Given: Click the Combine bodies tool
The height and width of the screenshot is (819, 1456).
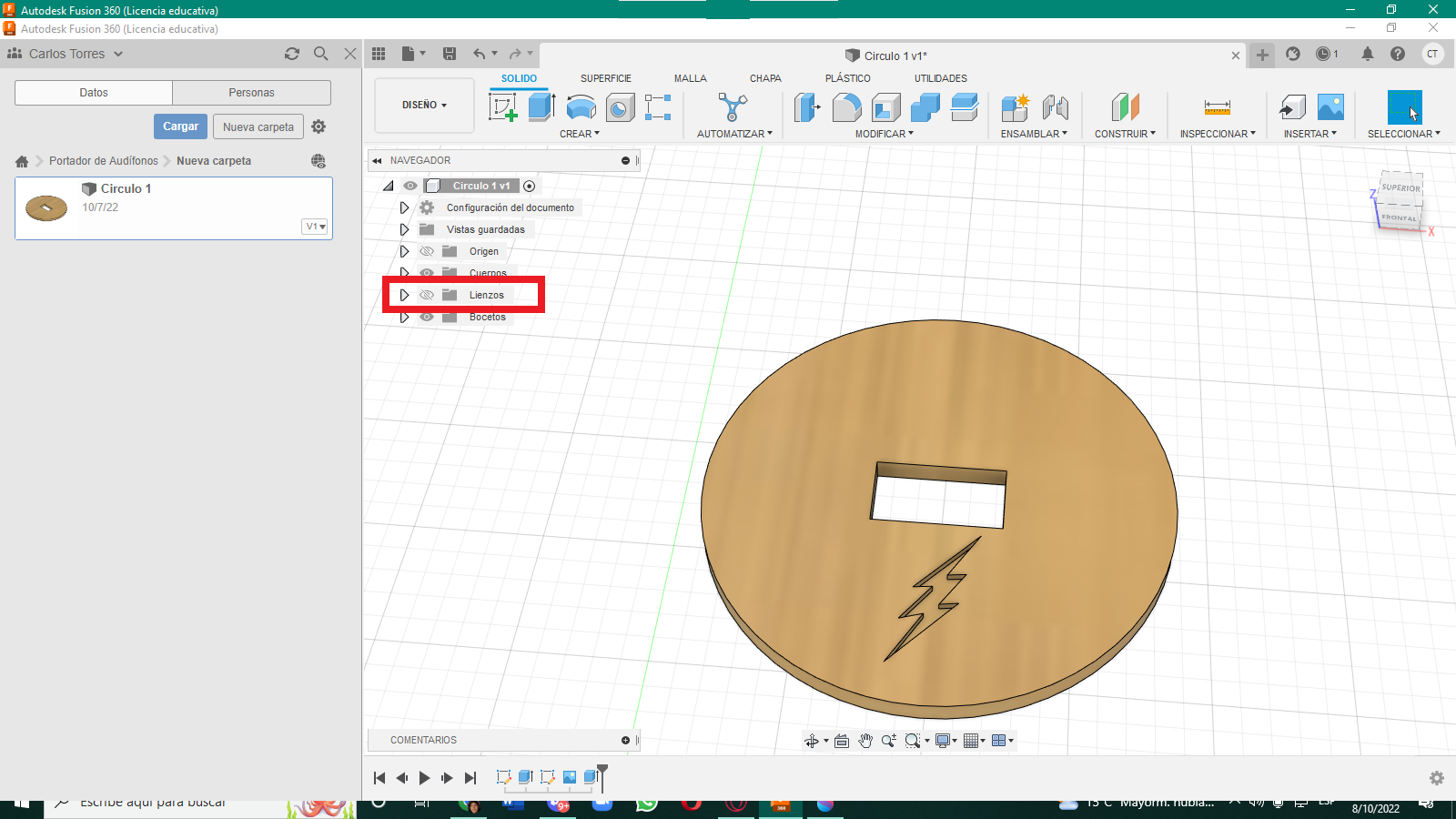Looking at the screenshot, I should pyautogui.click(x=925, y=107).
